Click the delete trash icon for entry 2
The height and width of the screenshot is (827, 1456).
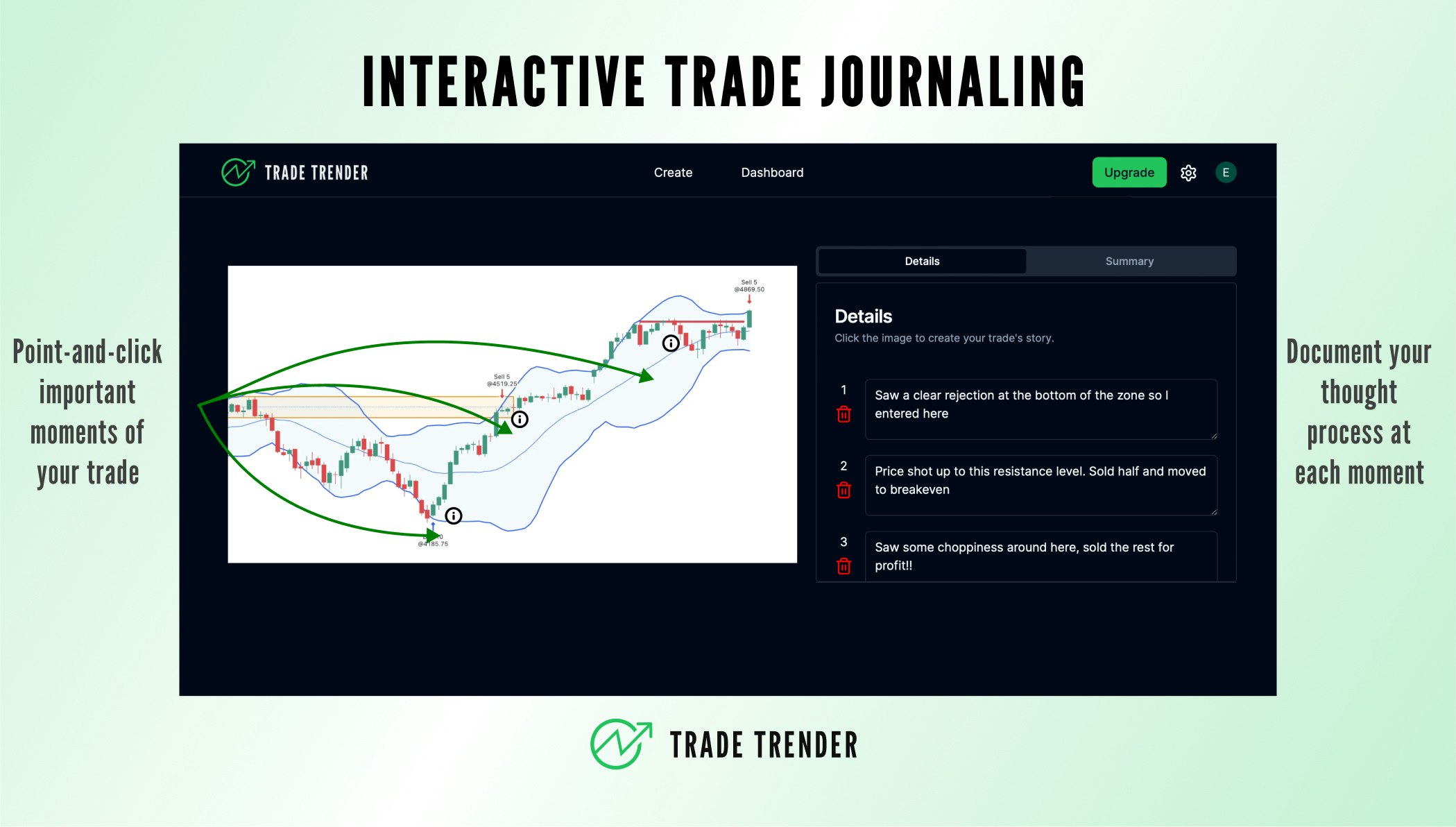(843, 490)
